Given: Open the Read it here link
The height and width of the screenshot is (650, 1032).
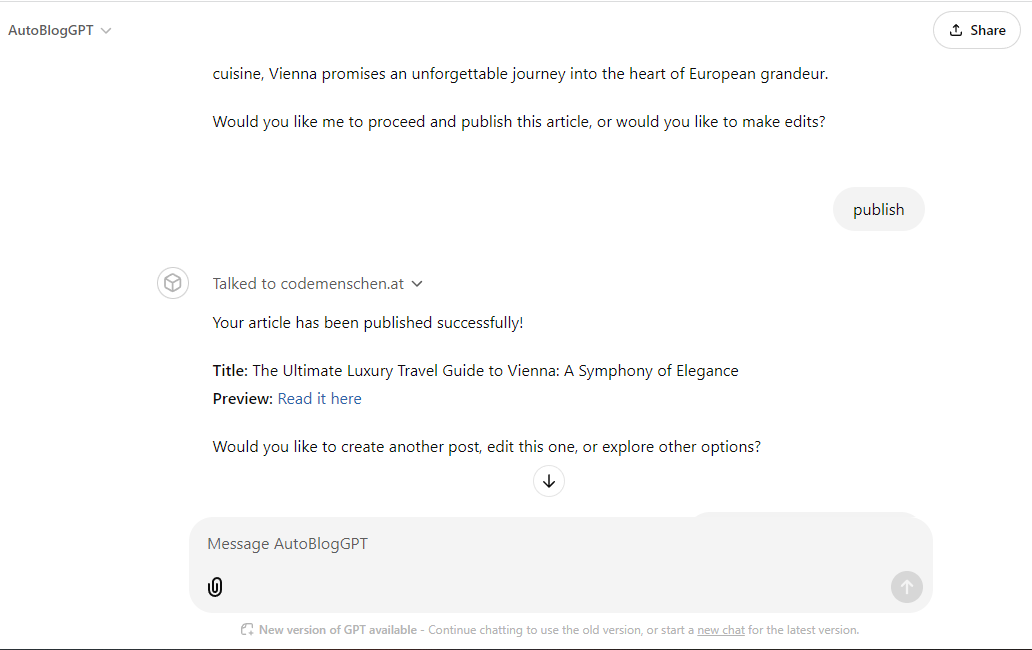Looking at the screenshot, I should (319, 399).
